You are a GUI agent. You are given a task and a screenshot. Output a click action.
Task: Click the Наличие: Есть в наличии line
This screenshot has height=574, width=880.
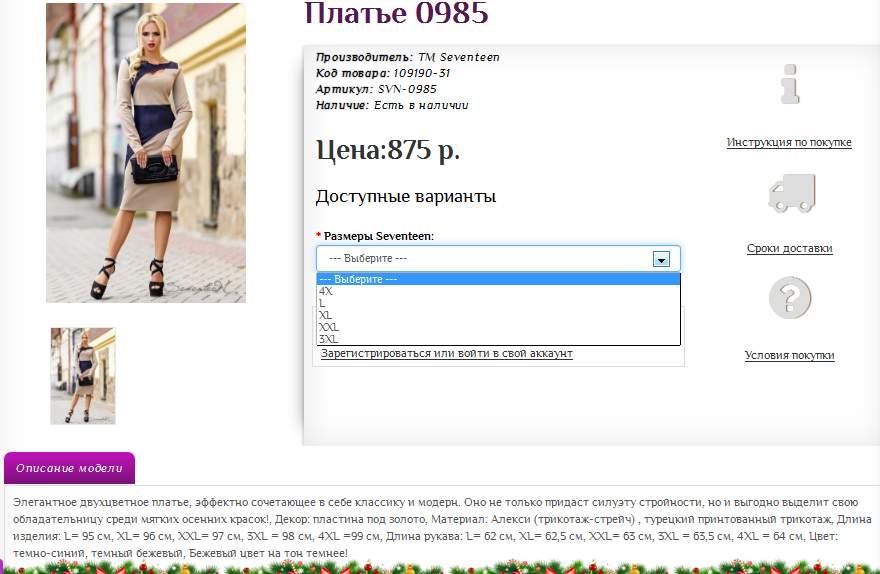coord(392,105)
